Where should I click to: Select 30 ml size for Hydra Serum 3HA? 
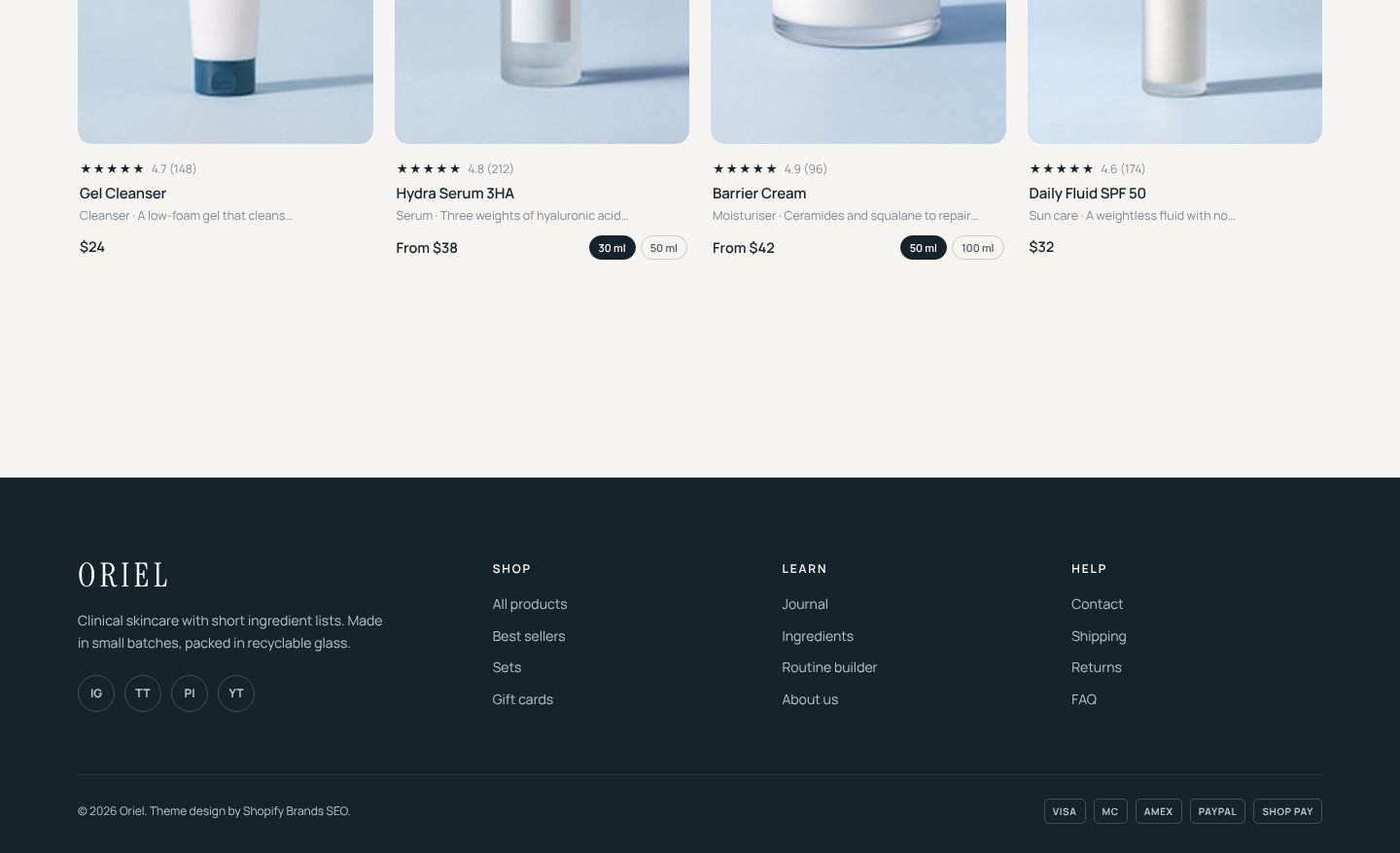click(x=612, y=248)
